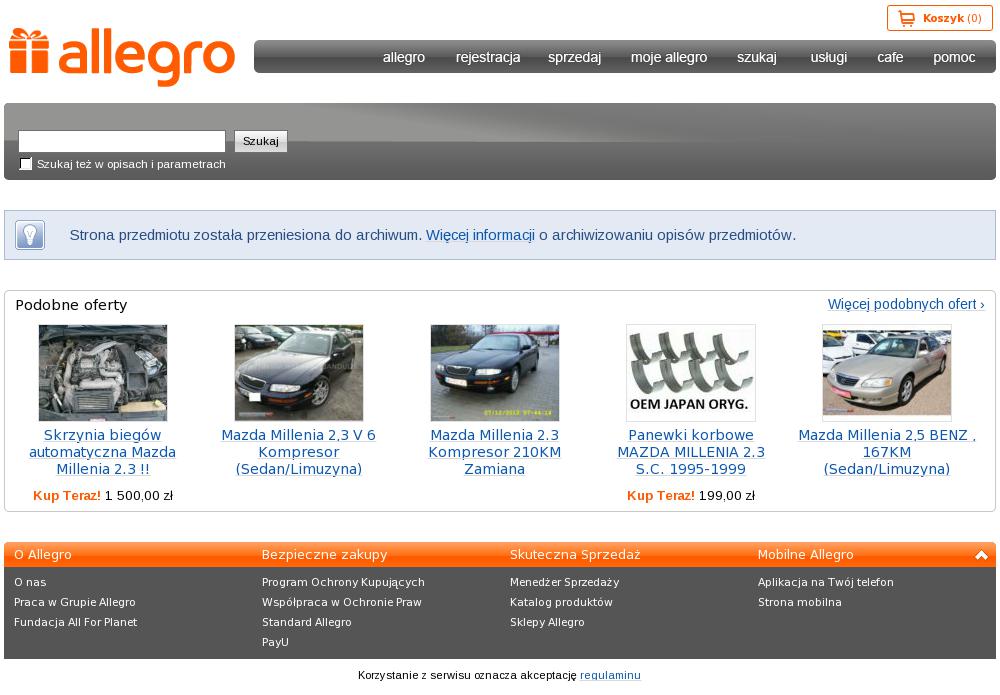
Task: Open the sprzedaj menu item
Action: 574,57
